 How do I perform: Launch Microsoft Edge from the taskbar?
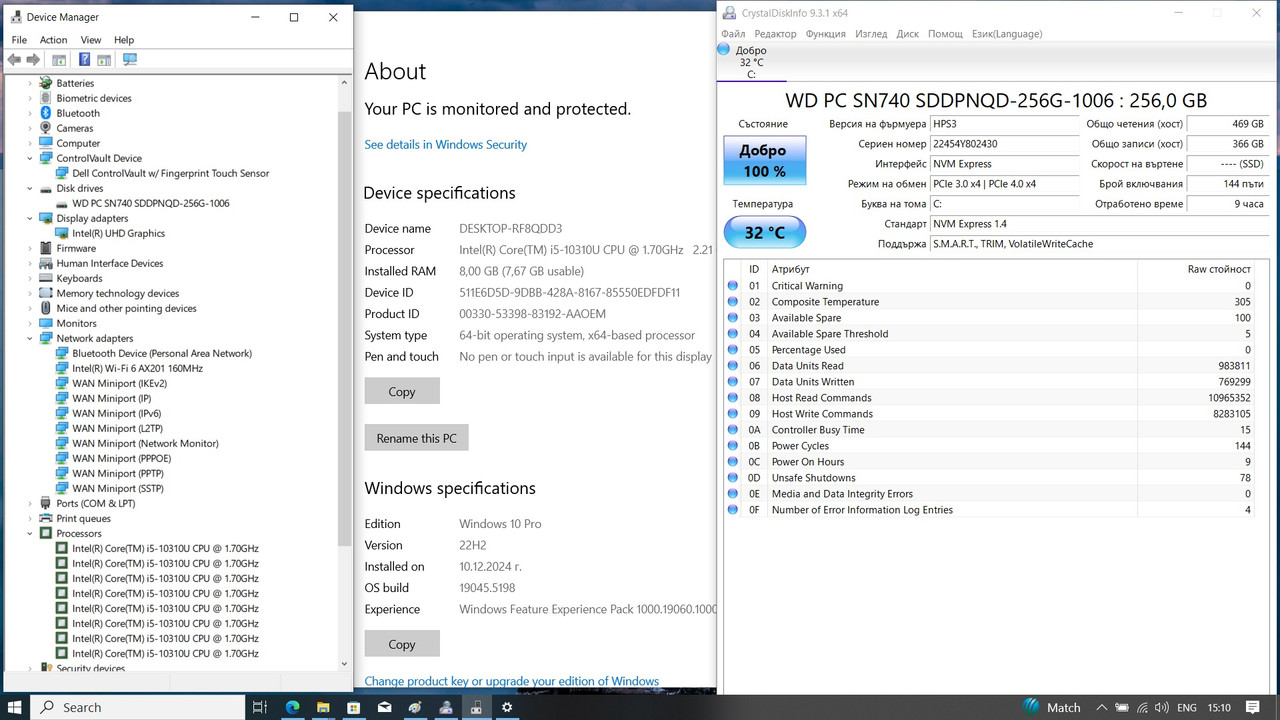(x=293, y=707)
